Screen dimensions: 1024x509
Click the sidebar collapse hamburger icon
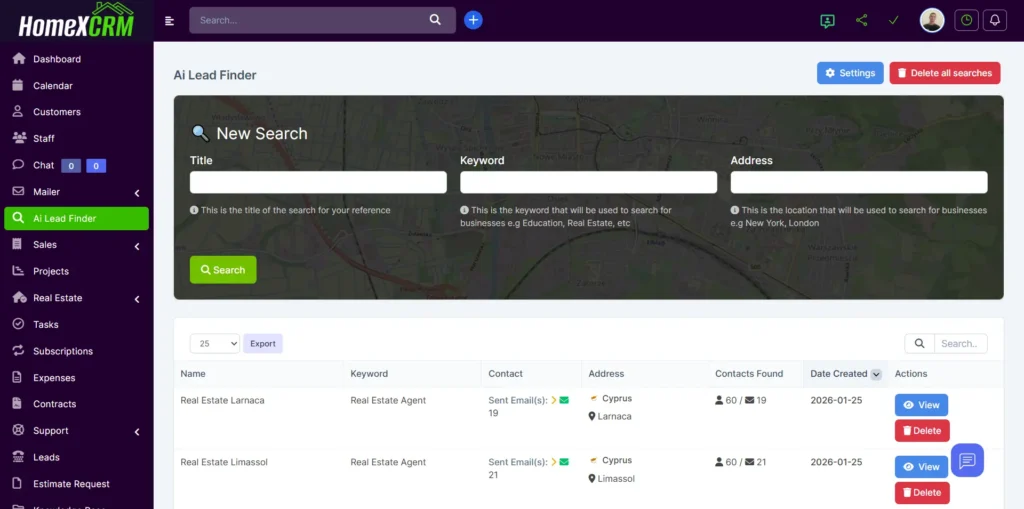[x=170, y=20]
